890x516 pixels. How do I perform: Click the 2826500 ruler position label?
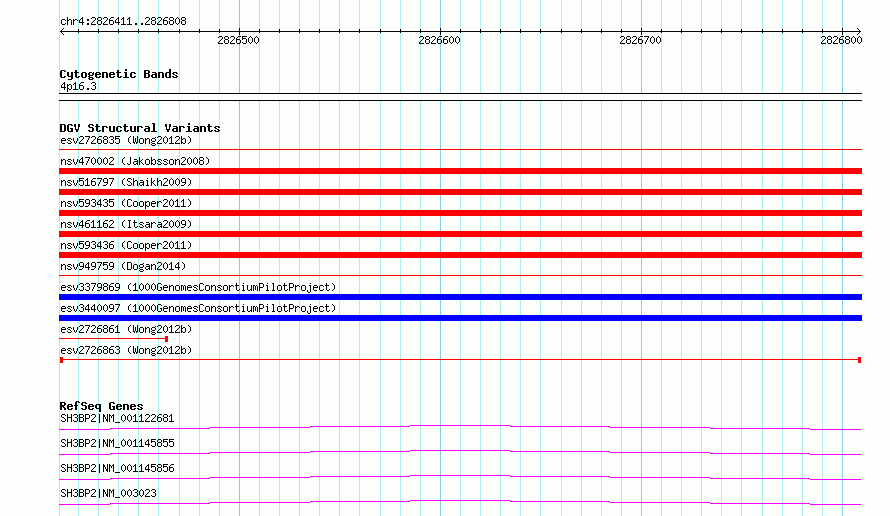pyautogui.click(x=238, y=40)
